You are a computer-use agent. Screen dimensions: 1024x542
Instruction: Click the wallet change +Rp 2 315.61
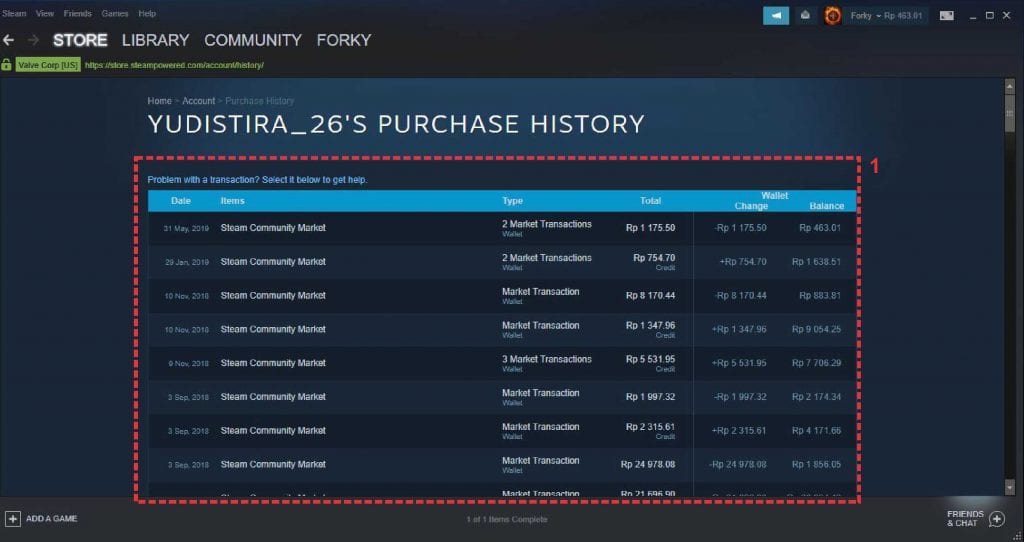point(739,431)
